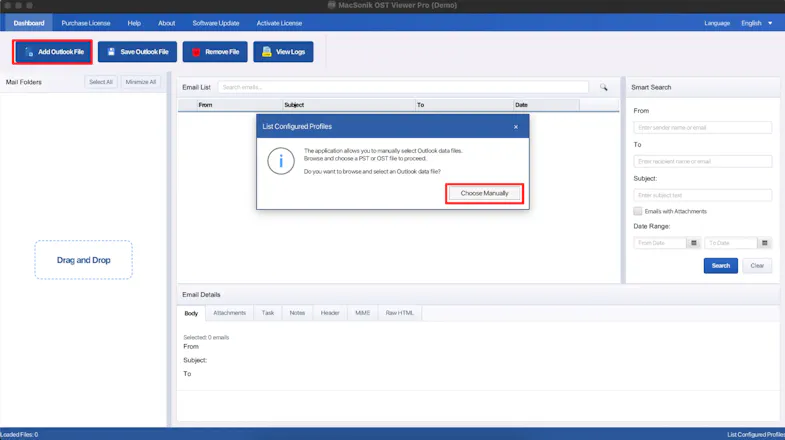This screenshot has width=785, height=440.
Task: Open the Purchase License menu
Action: [x=86, y=23]
